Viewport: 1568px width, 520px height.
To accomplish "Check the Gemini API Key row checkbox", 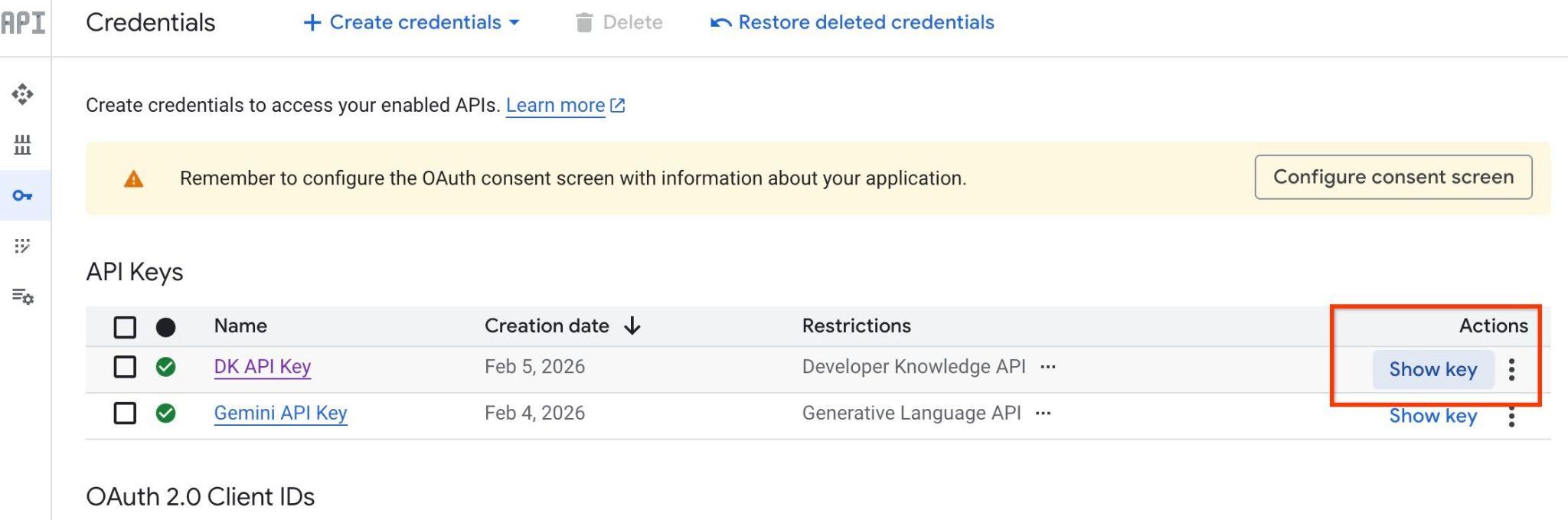I will click(125, 414).
